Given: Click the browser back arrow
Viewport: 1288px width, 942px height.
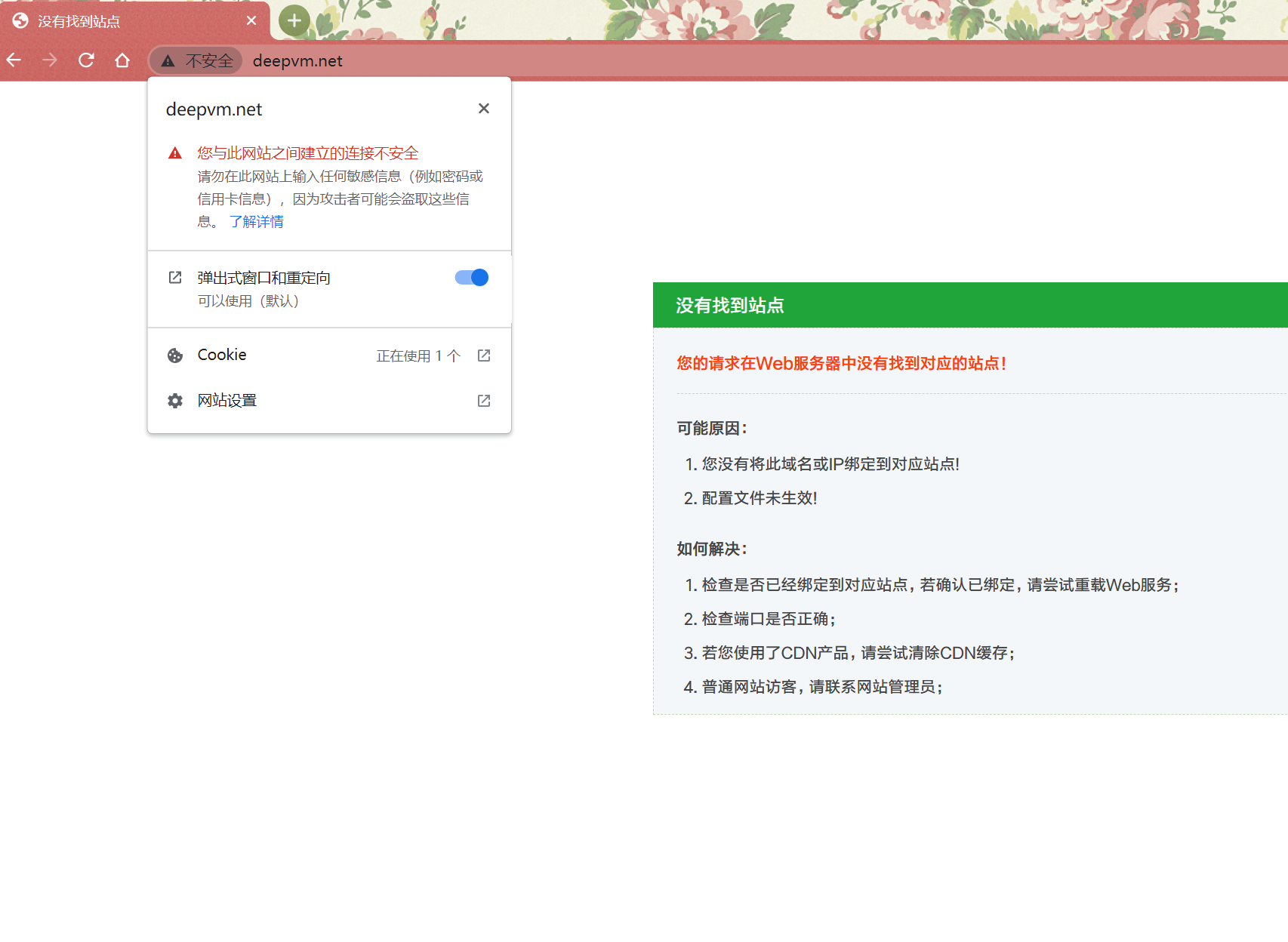Looking at the screenshot, I should (14, 60).
